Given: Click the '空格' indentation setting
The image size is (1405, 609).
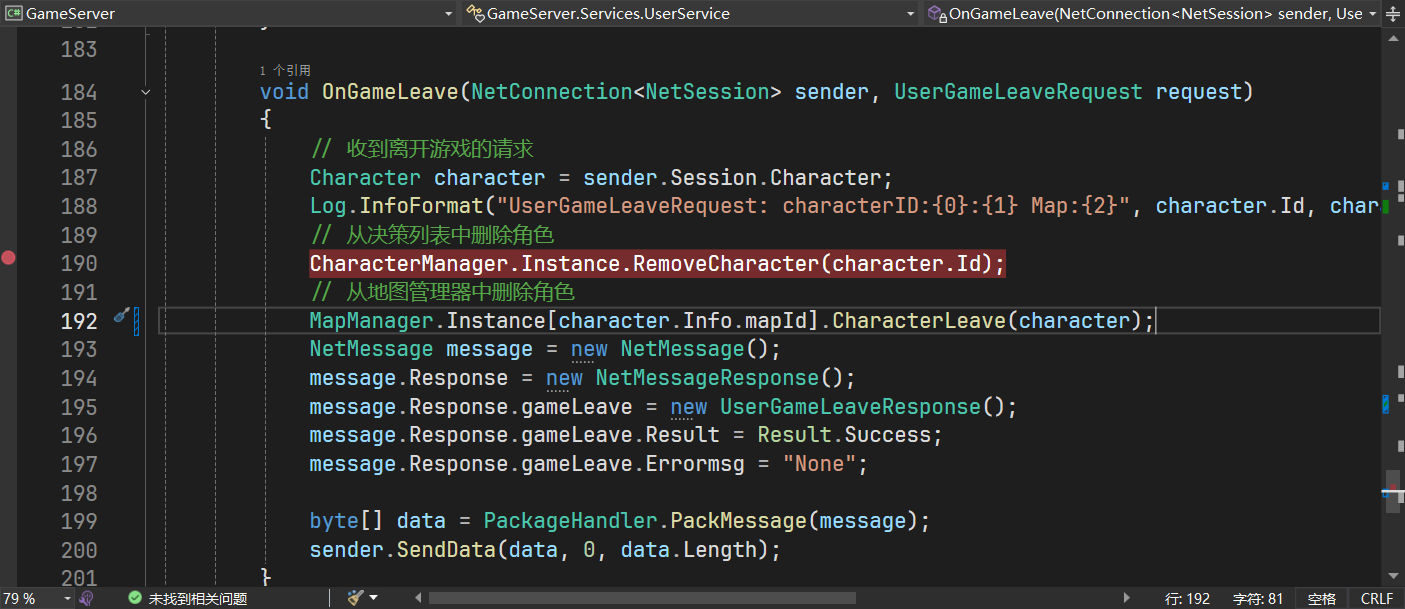Looking at the screenshot, I should click(1321, 598).
